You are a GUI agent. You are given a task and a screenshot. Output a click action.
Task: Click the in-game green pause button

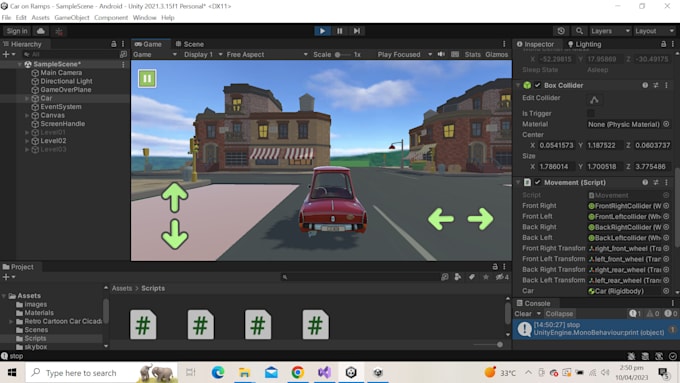(x=147, y=79)
